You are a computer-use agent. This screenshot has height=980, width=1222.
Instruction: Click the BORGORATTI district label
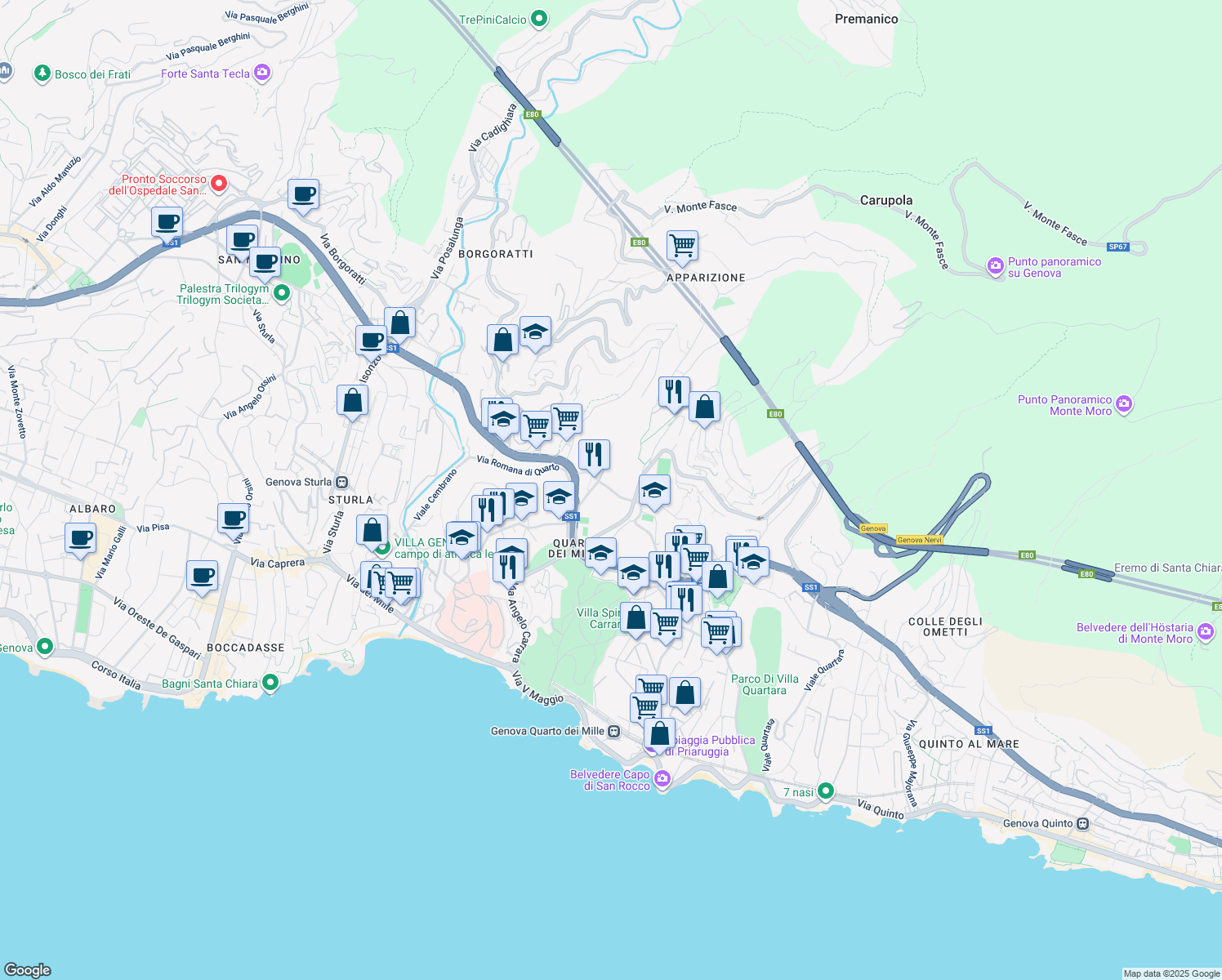tap(495, 254)
